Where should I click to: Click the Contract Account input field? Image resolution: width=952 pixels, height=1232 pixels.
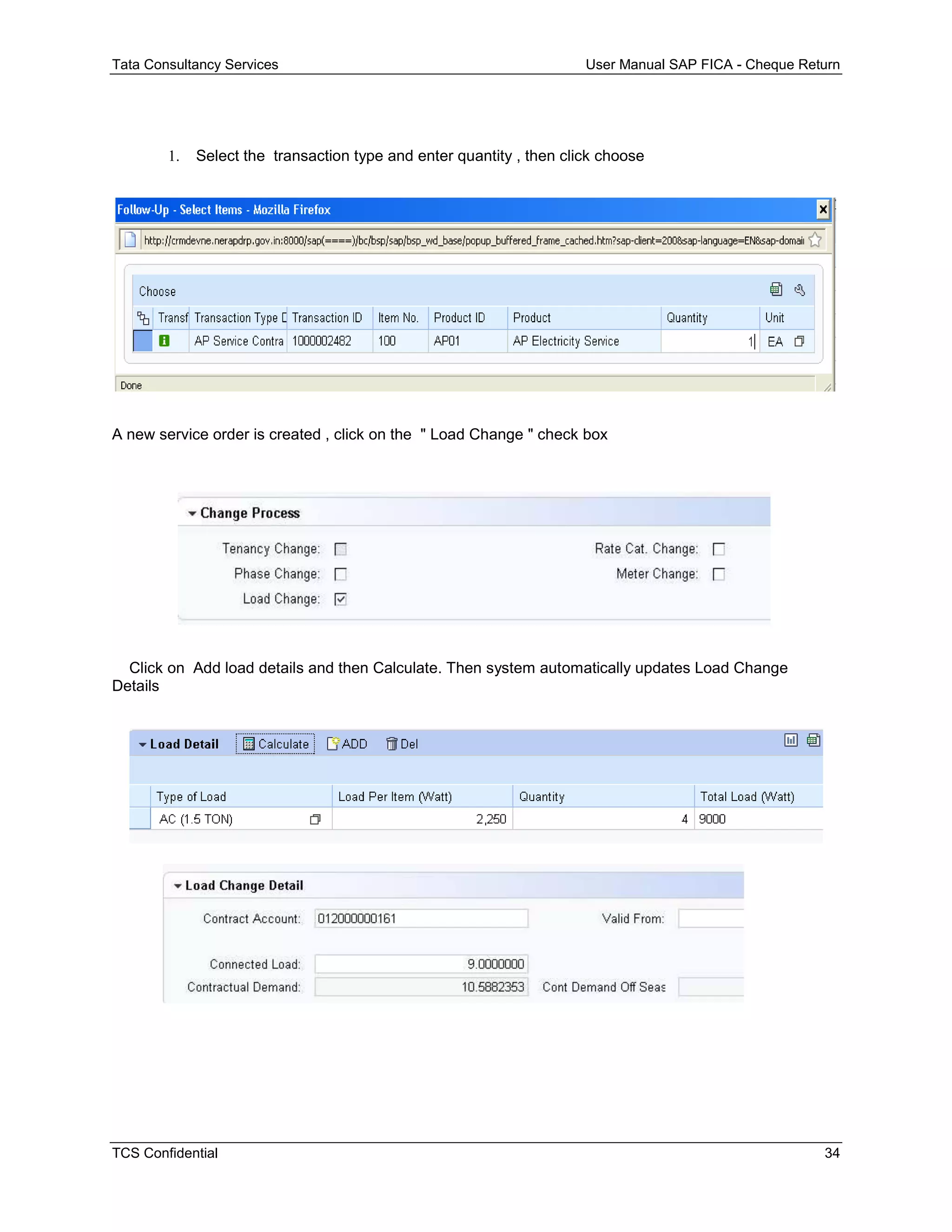pos(421,918)
